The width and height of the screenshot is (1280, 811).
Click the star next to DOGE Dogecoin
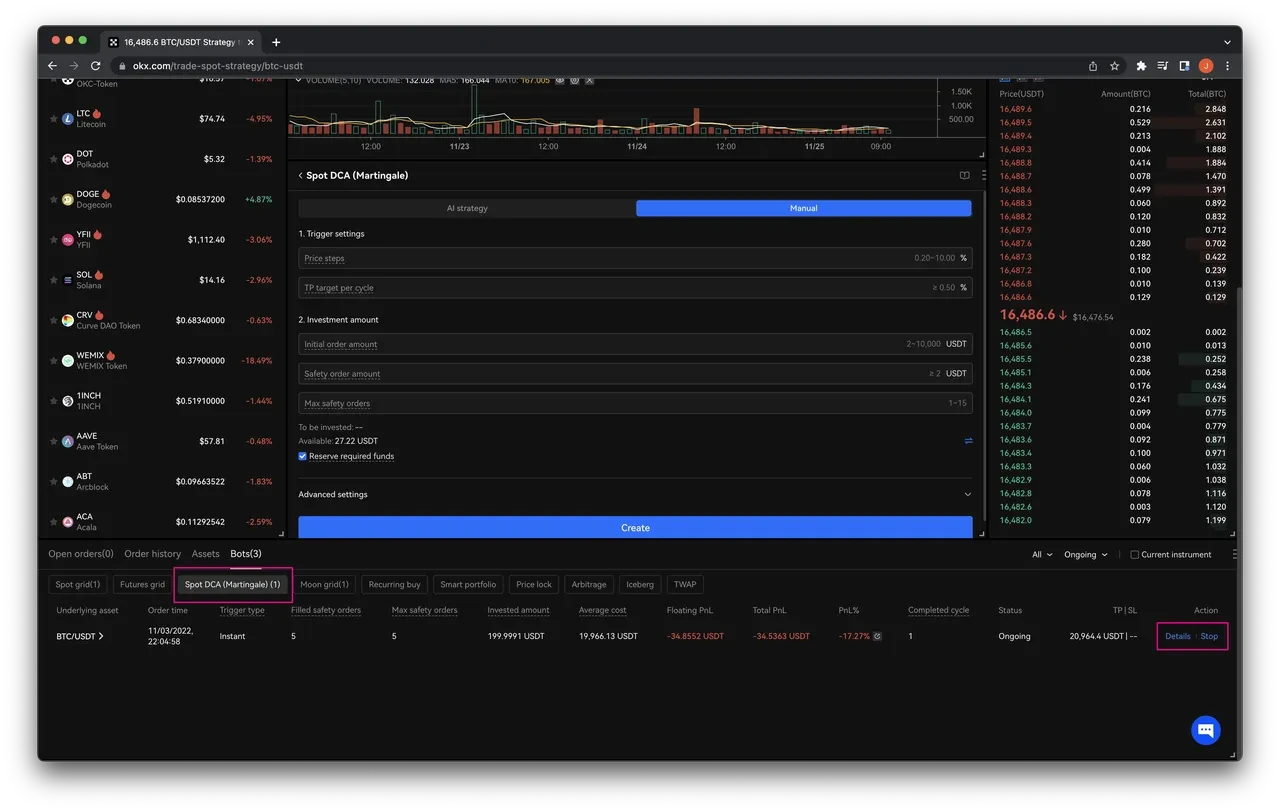pyautogui.click(x=54, y=199)
